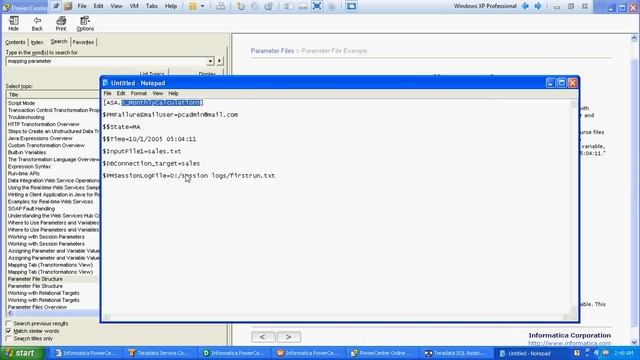Open Notepad Format menu
This screenshot has height=360, width=640.
(139, 93)
